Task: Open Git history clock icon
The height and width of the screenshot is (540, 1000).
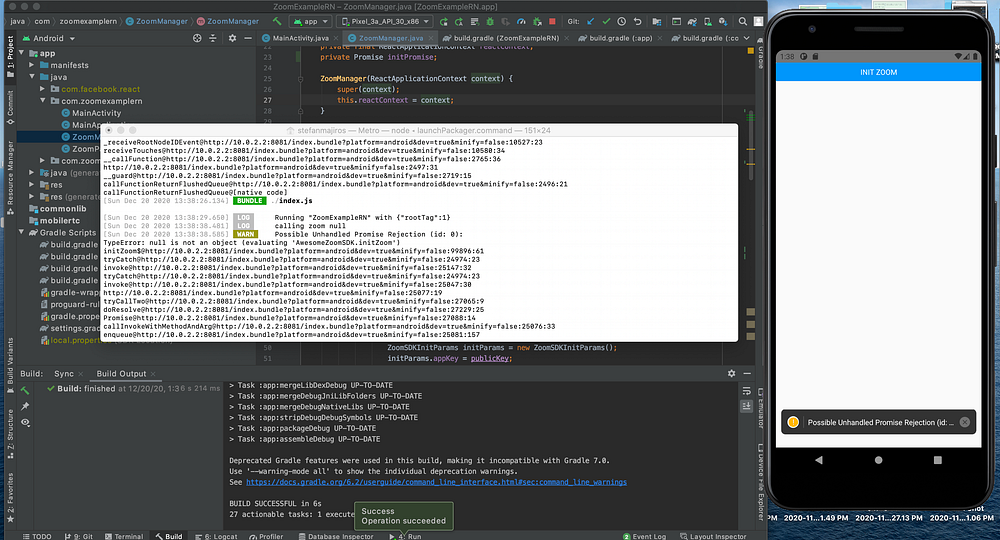Action: [621, 21]
